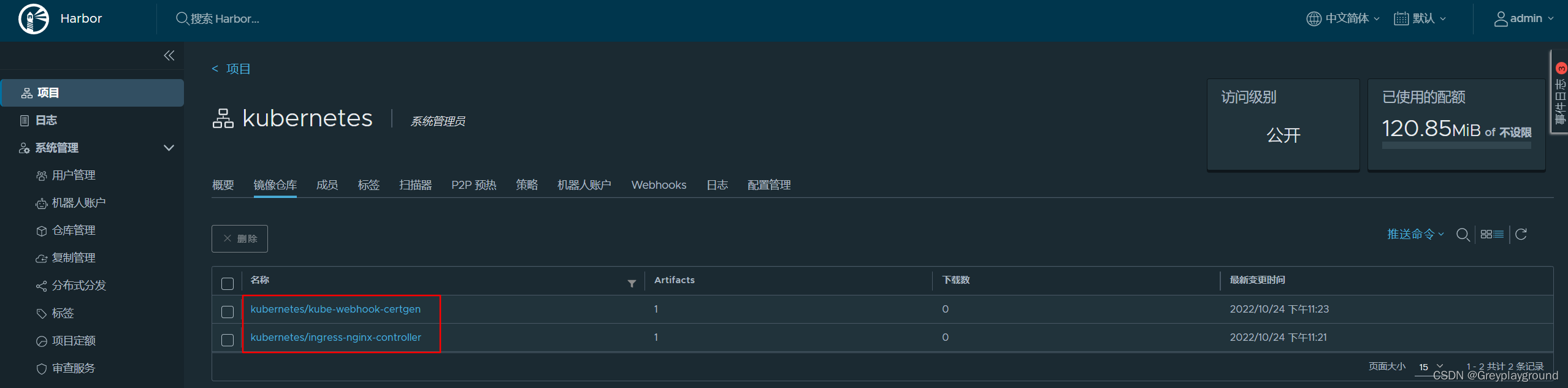Switch to the 成员 tab
1568x388 pixels.
pos(327,185)
